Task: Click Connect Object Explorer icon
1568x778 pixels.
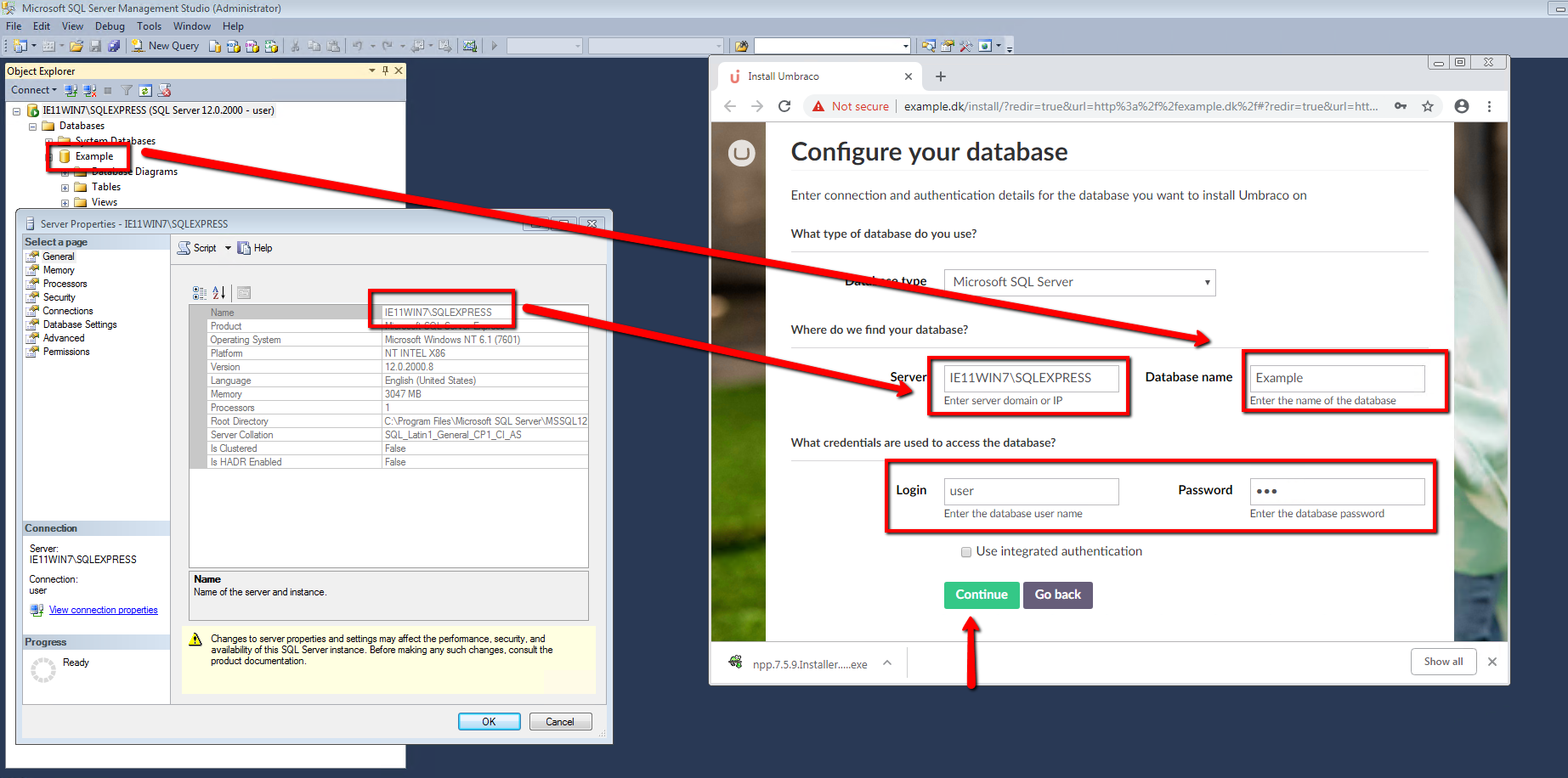Action: pyautogui.click(x=71, y=90)
